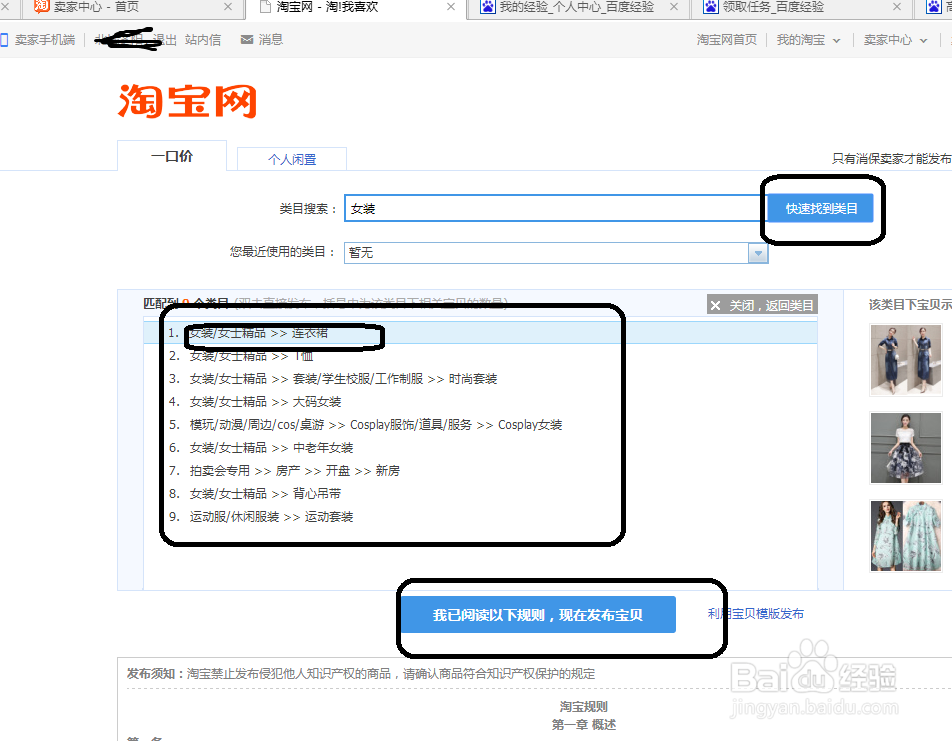Open 淘宝网首页 link
952x741 pixels.
727,40
